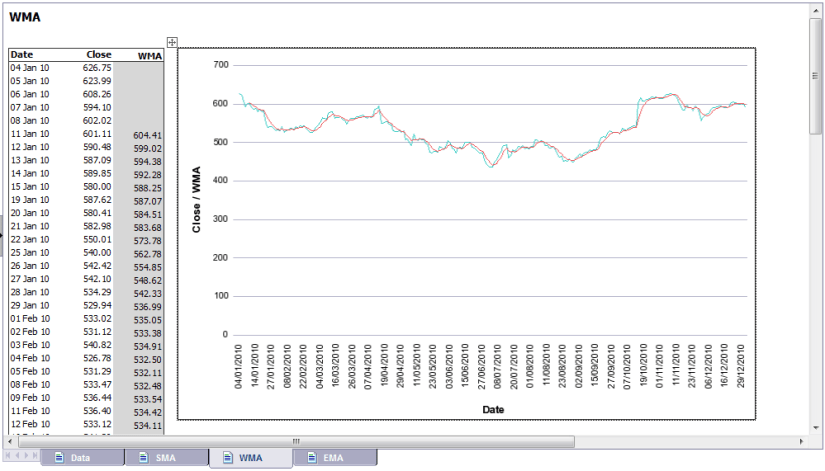Click the EMA tab sheet icon
The height and width of the screenshot is (471, 825).
(x=312, y=458)
